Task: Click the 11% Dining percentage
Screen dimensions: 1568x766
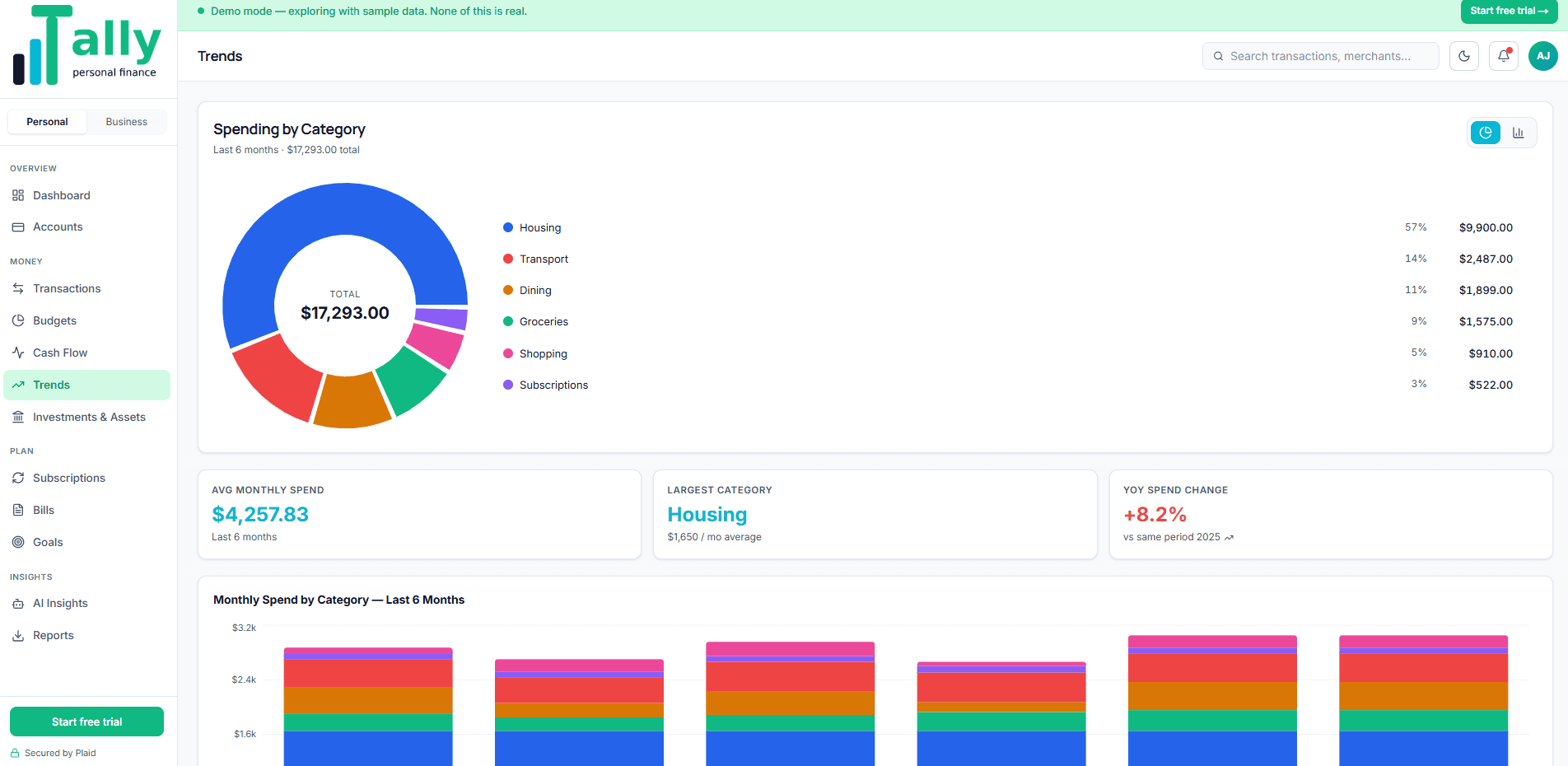Action: [x=1416, y=290]
